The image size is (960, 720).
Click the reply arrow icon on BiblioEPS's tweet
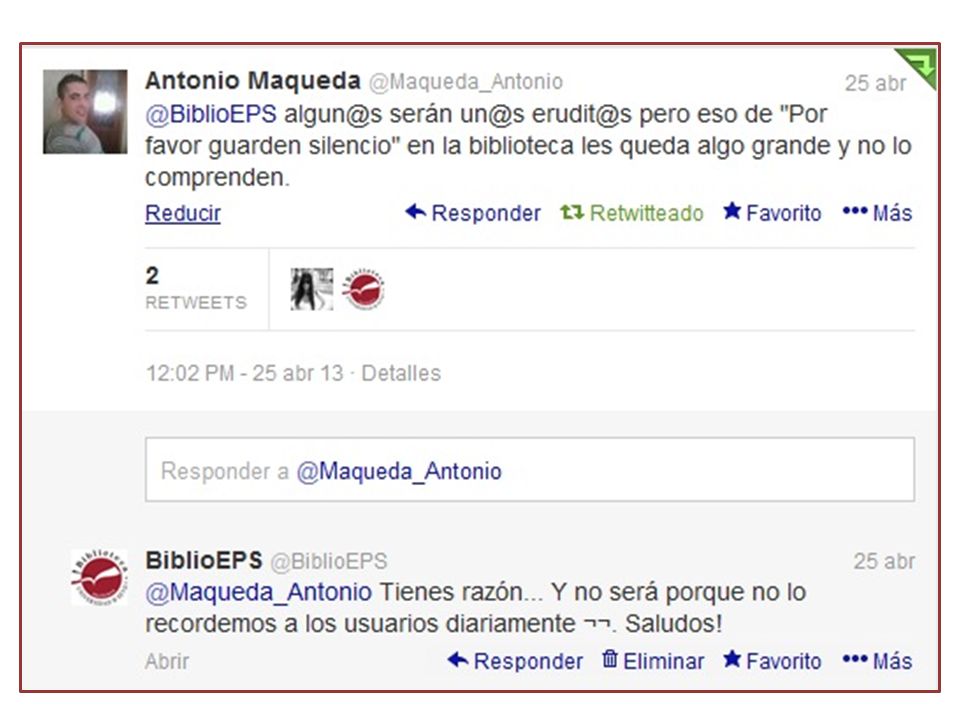click(458, 660)
